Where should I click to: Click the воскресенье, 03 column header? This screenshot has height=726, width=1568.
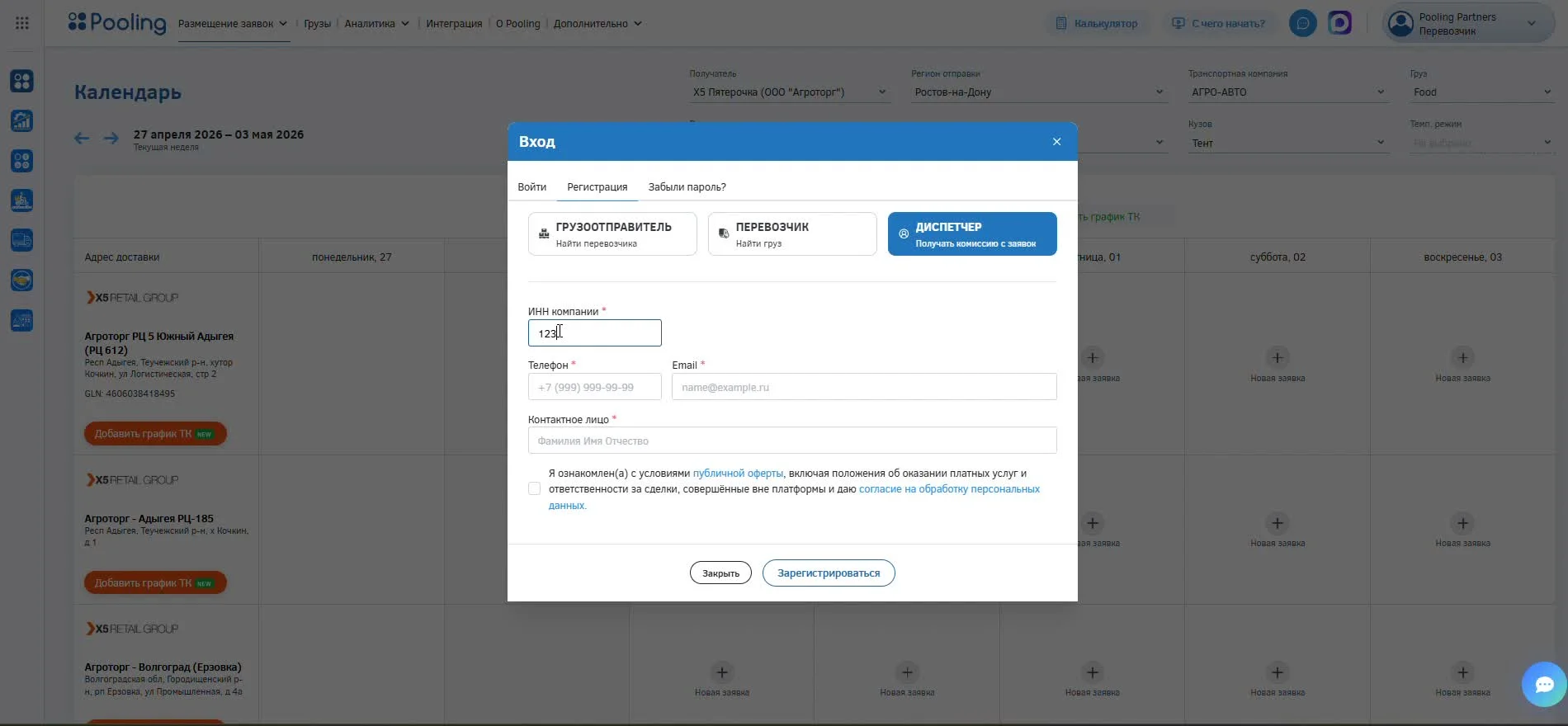click(x=1462, y=257)
